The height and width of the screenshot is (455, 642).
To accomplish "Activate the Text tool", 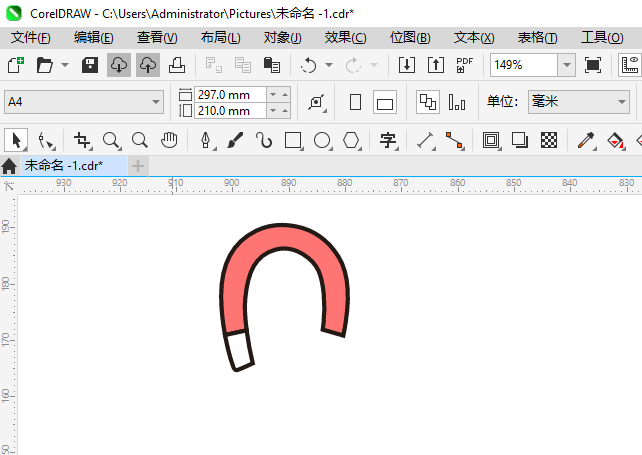I will [388, 140].
